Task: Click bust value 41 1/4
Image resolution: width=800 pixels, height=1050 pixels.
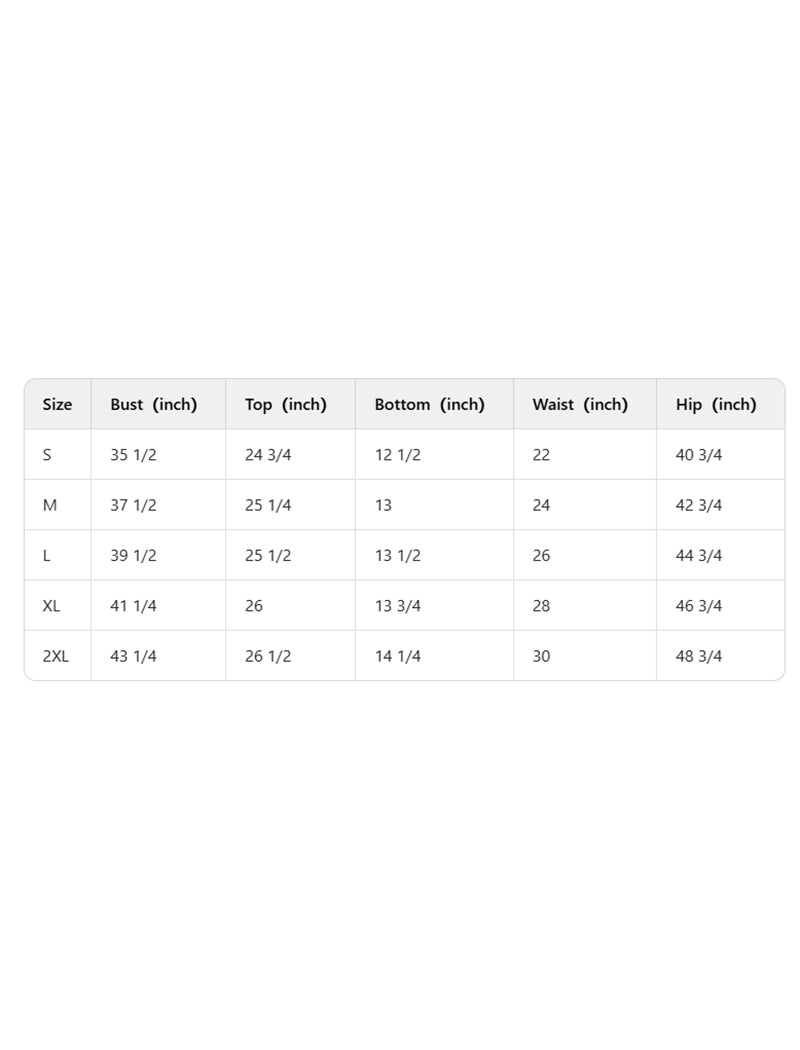Action: 133,606
